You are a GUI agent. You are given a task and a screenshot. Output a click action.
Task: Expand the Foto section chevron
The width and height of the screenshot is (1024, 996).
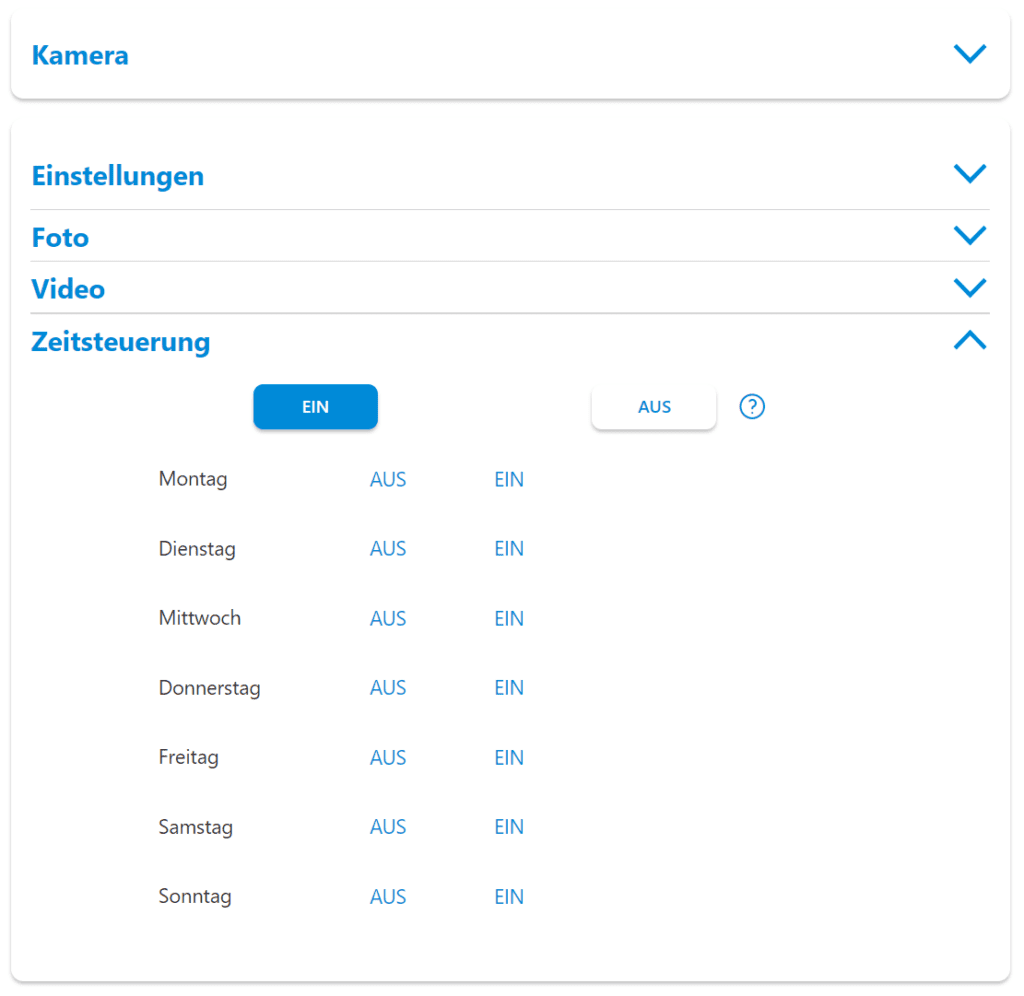coord(970,235)
